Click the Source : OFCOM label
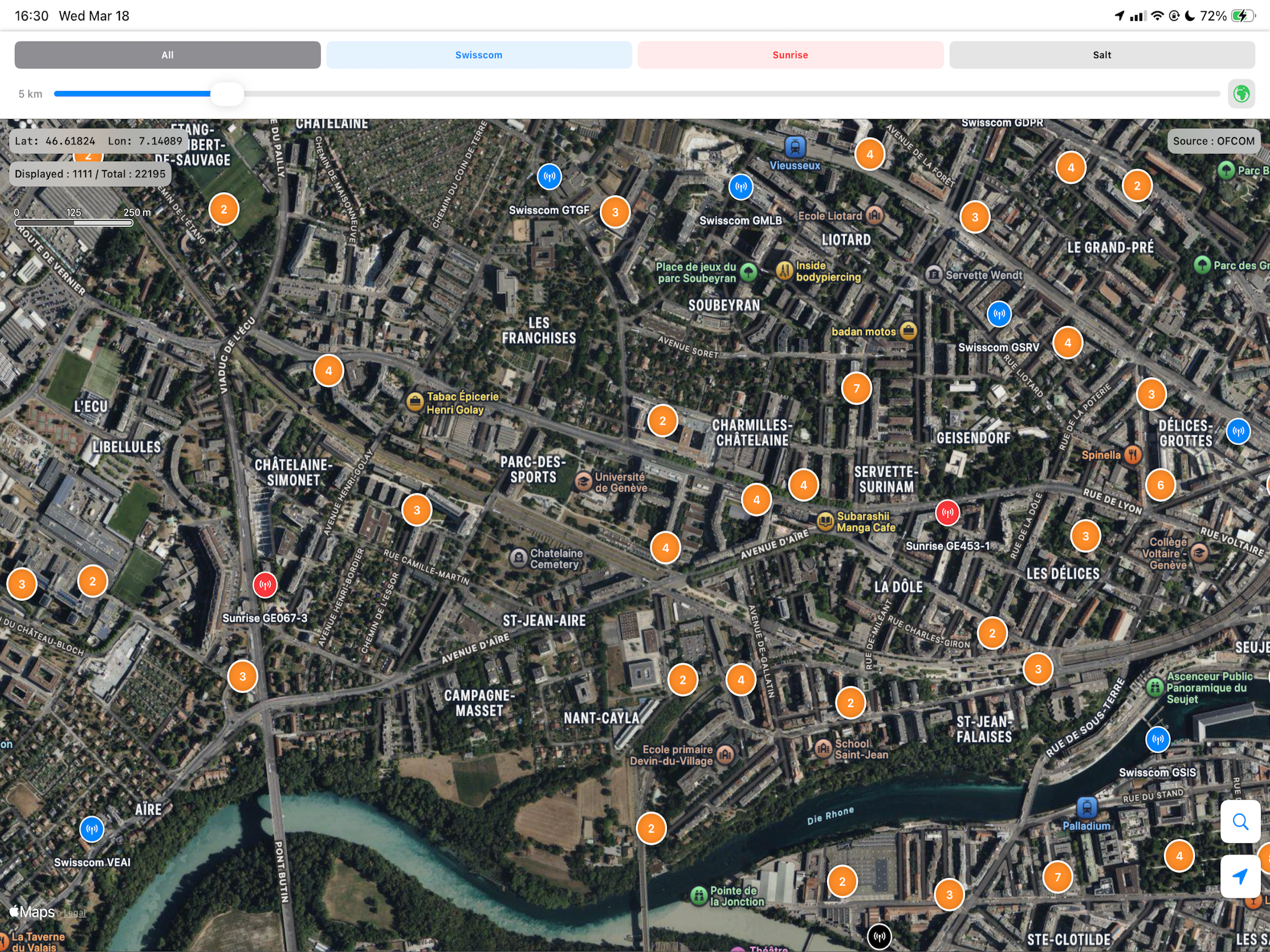Image resolution: width=1270 pixels, height=952 pixels. (1213, 141)
